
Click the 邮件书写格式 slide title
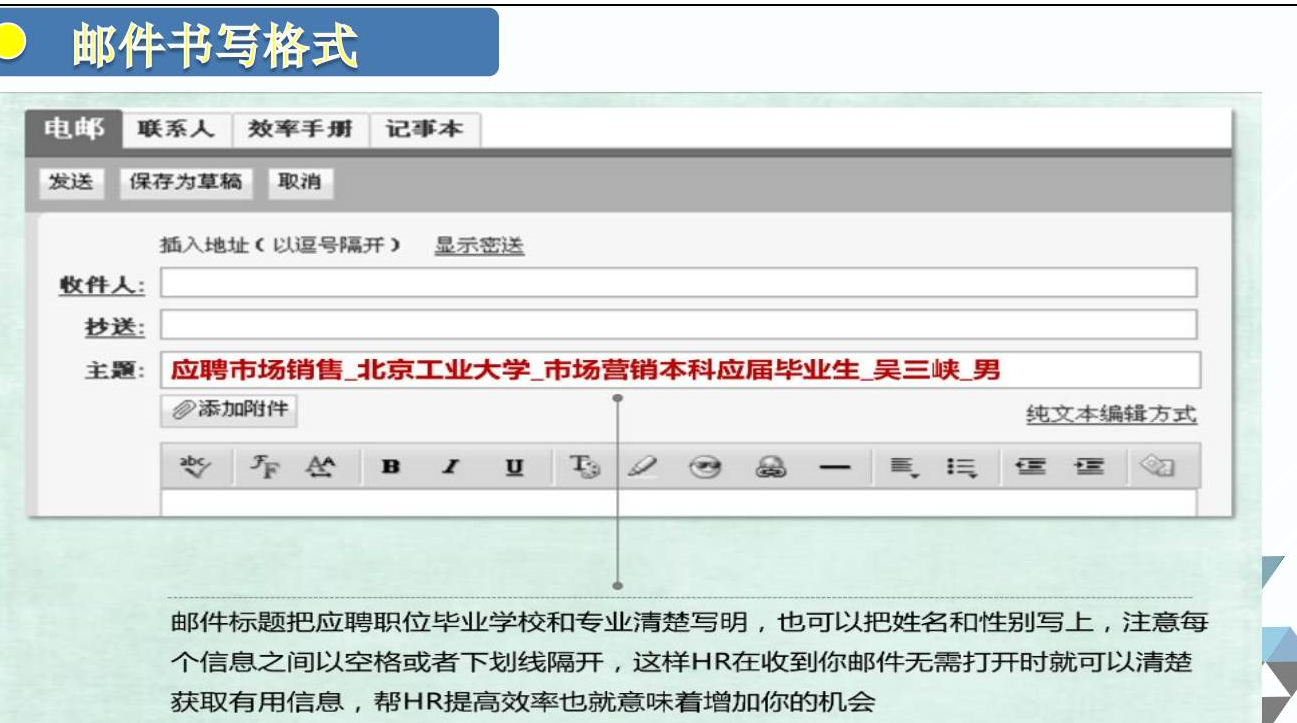click(215, 45)
